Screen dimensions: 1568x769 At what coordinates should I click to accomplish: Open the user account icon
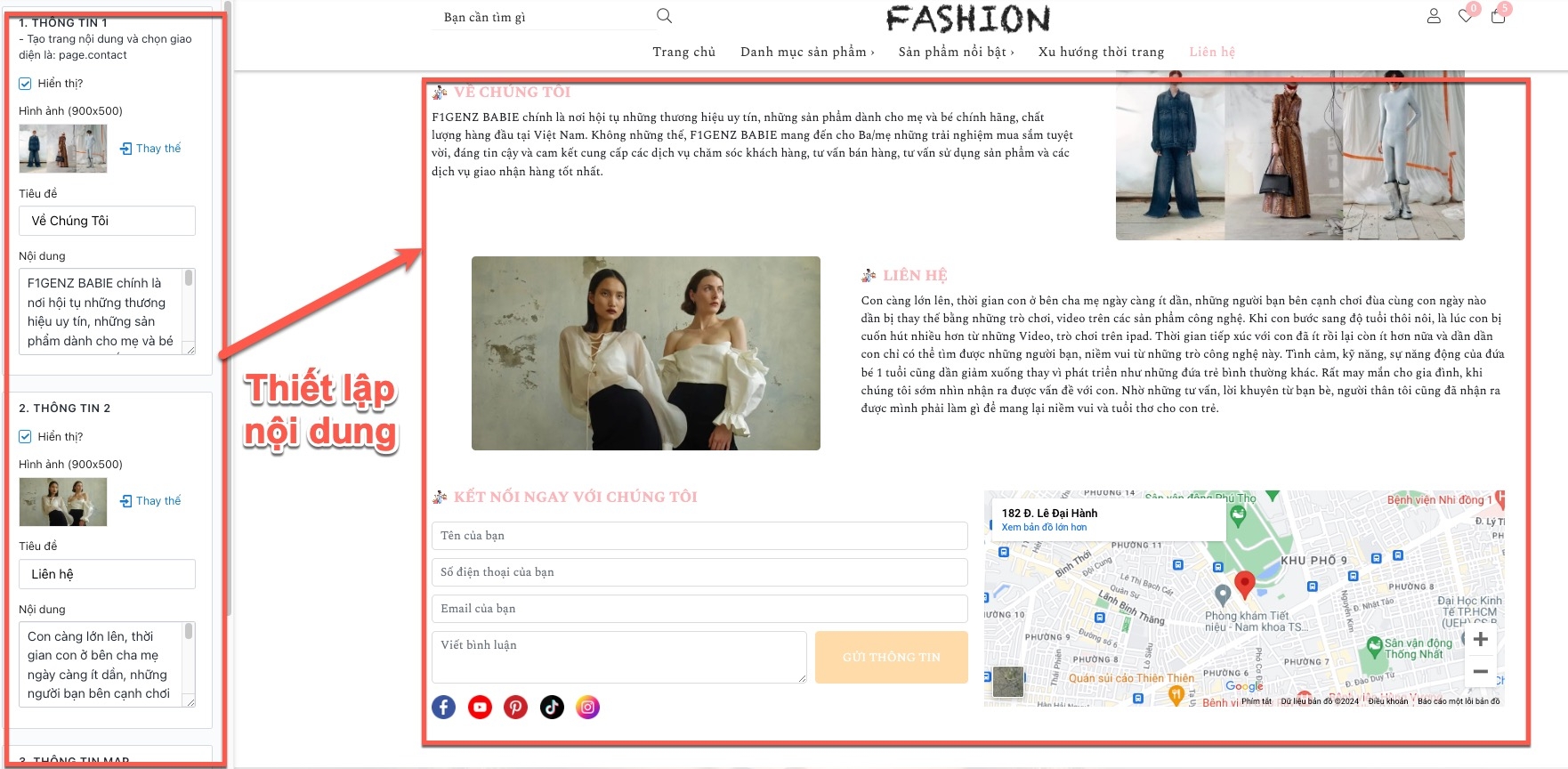coord(1434,16)
